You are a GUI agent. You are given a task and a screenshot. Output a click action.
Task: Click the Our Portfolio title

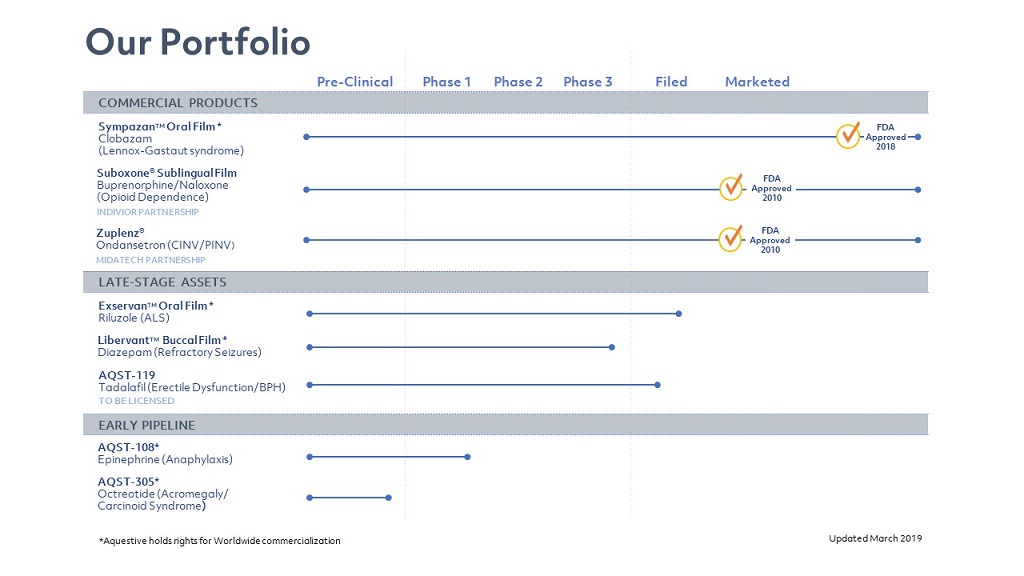coord(198,42)
